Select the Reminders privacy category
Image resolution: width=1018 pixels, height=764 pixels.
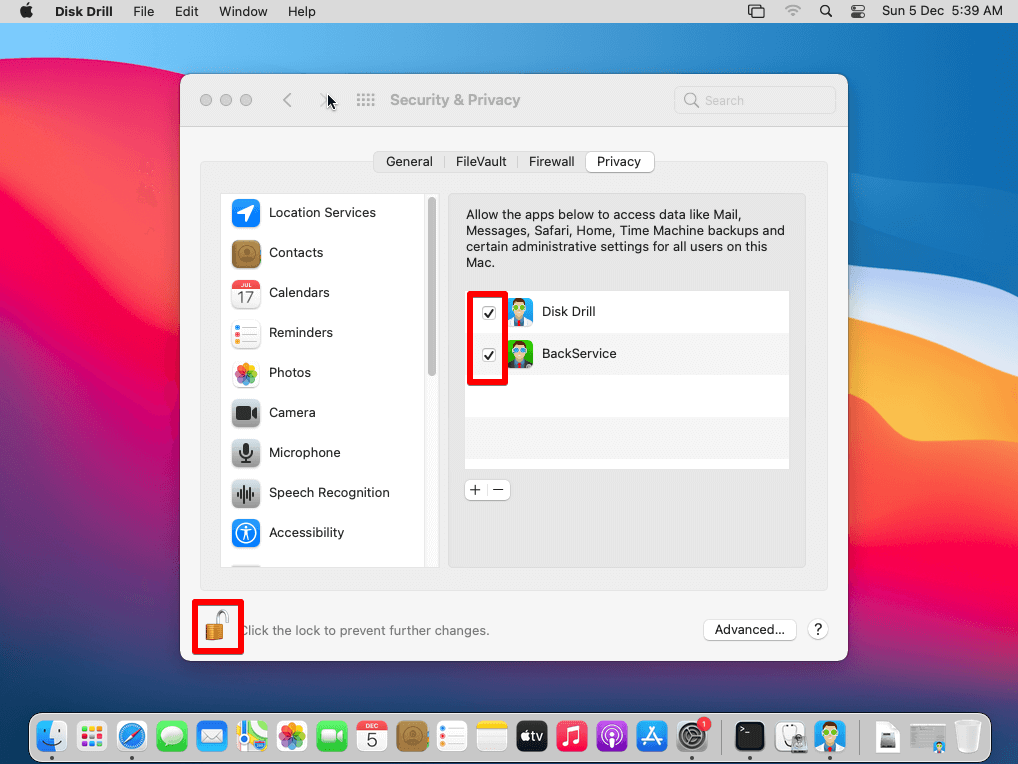tap(322, 333)
